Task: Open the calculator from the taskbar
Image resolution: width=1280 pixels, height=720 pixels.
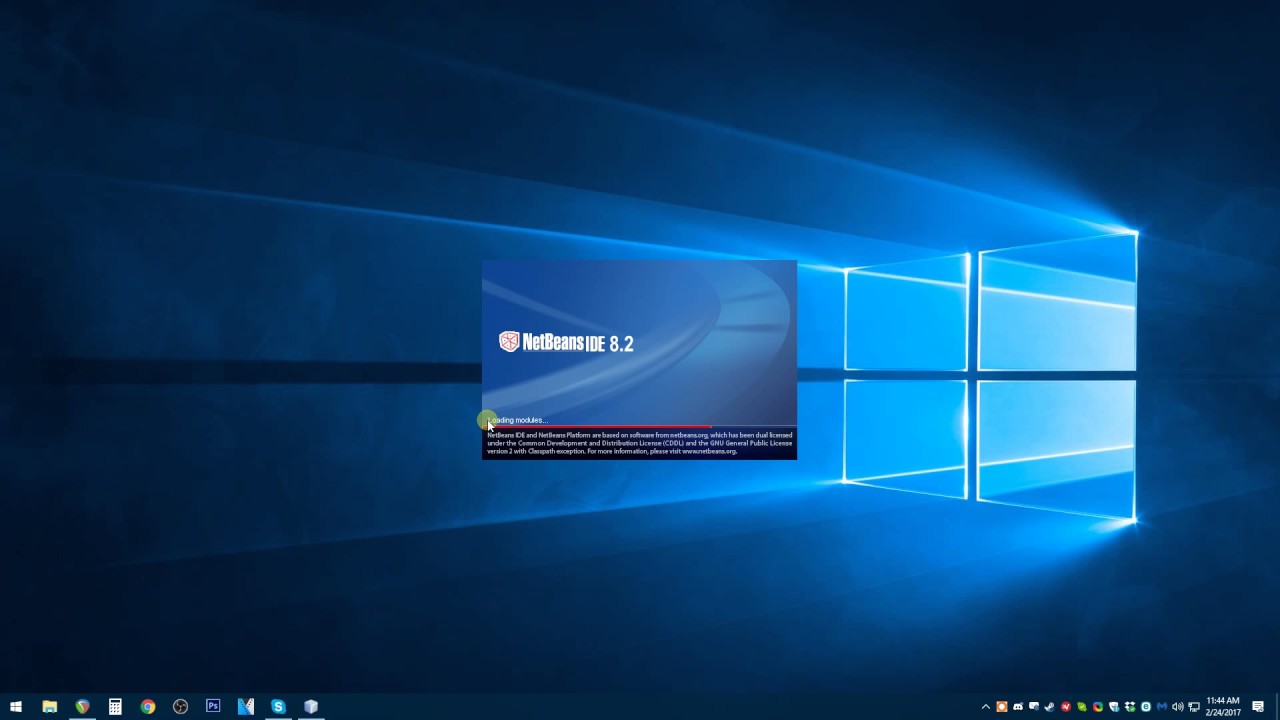Action: [x=115, y=706]
